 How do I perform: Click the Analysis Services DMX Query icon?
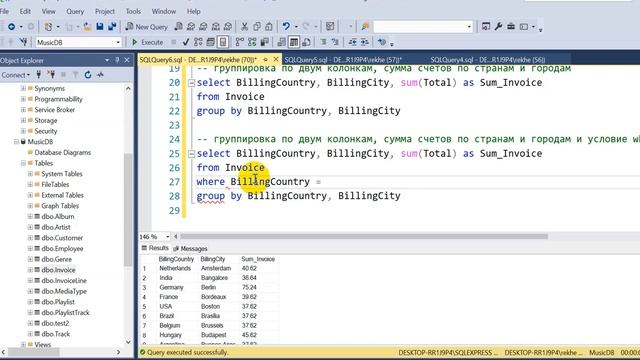click(203, 27)
